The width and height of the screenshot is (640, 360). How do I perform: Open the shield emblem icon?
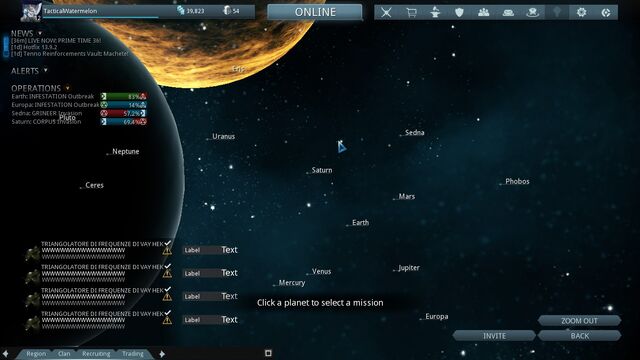pos(459,12)
